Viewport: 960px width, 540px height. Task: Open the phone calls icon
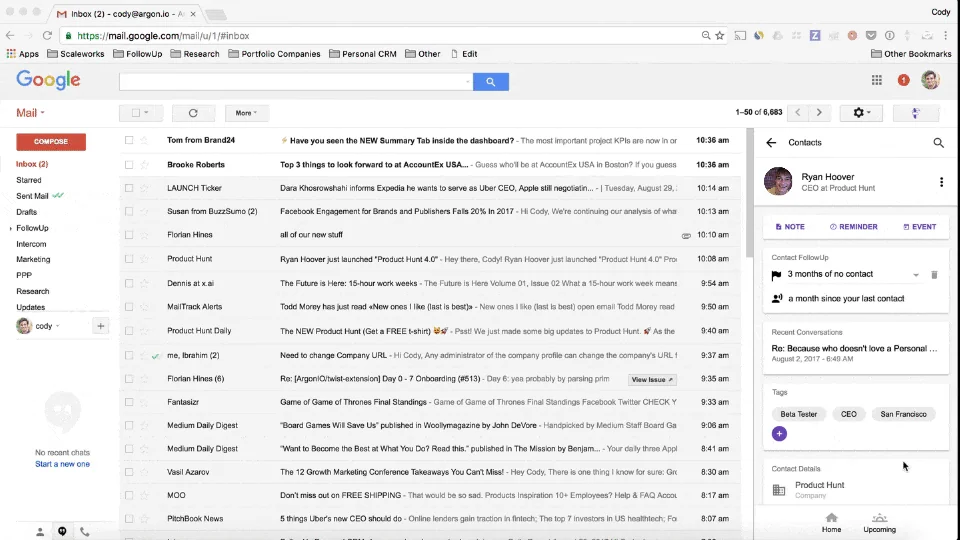coord(84,531)
